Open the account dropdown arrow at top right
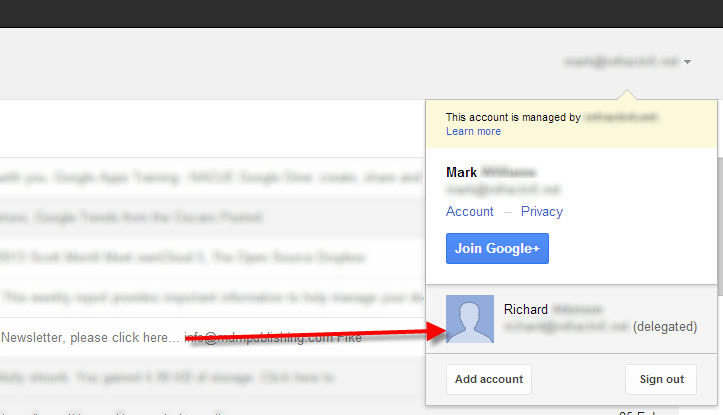The height and width of the screenshot is (415, 723). click(x=687, y=62)
